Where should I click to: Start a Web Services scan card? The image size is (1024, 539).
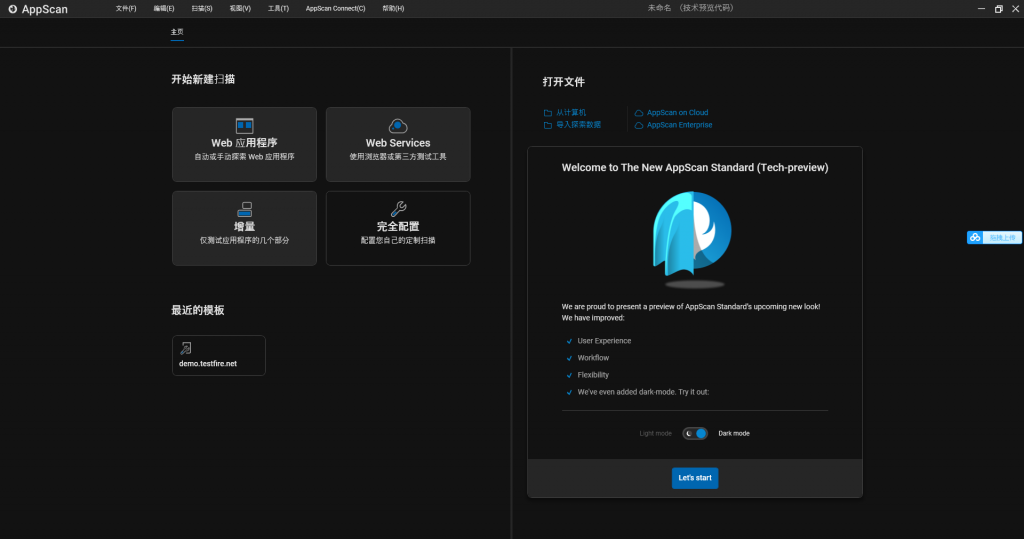[x=398, y=144]
